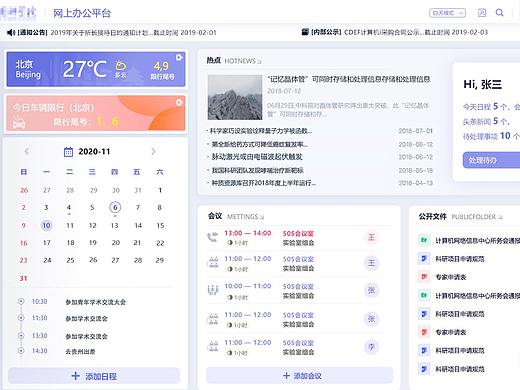Click the 添加日程 button
The width and height of the screenshot is (520, 390).
pos(94,376)
